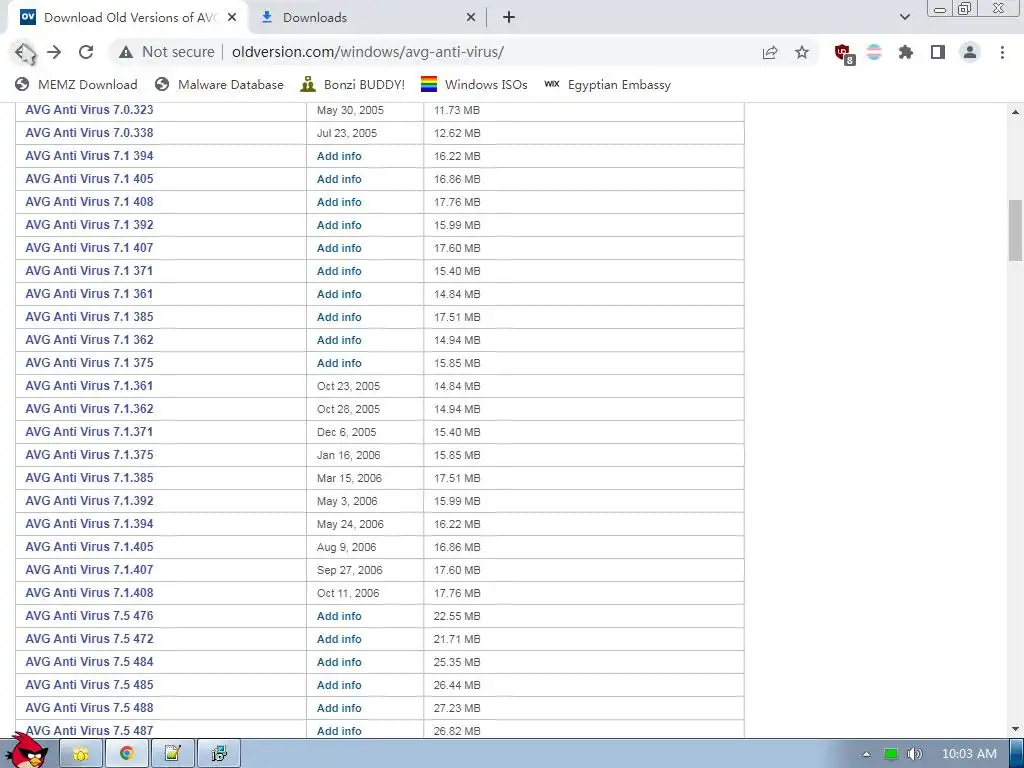This screenshot has height=768, width=1024.
Task: Open the profile avatar icon
Action: tap(970, 52)
